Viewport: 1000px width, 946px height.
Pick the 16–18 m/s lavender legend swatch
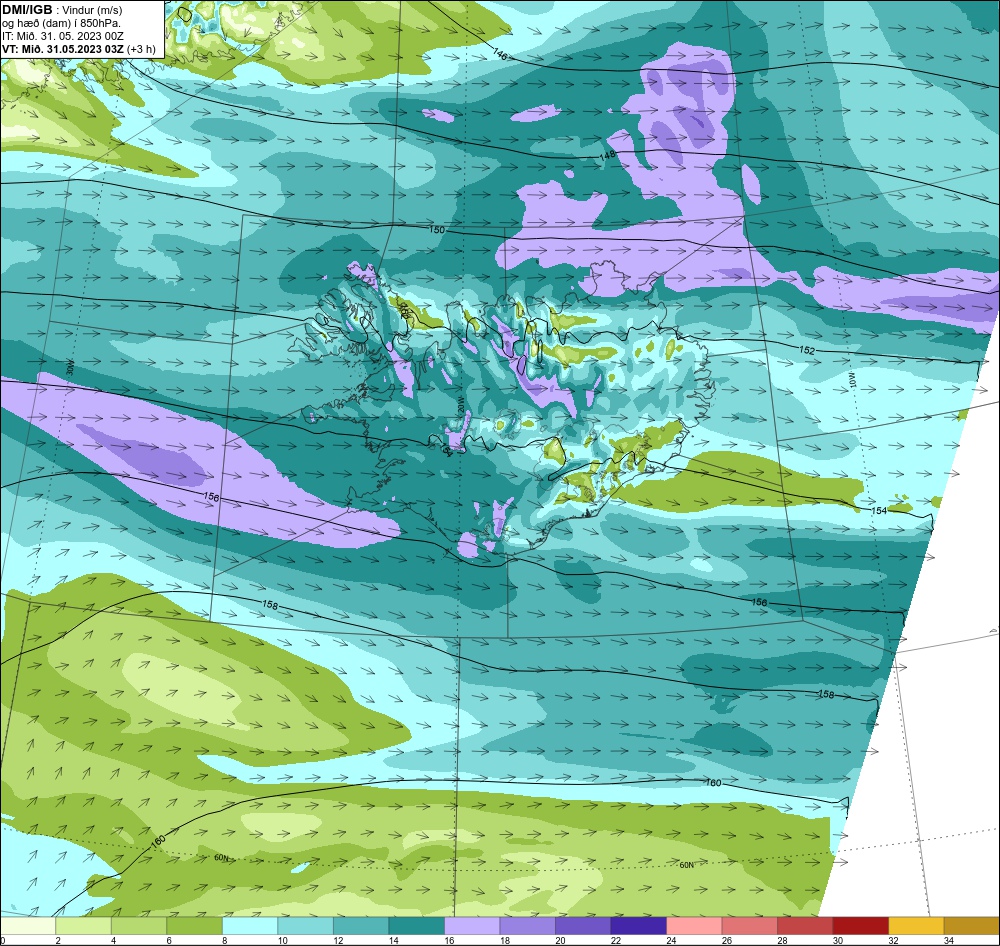tap(472, 926)
